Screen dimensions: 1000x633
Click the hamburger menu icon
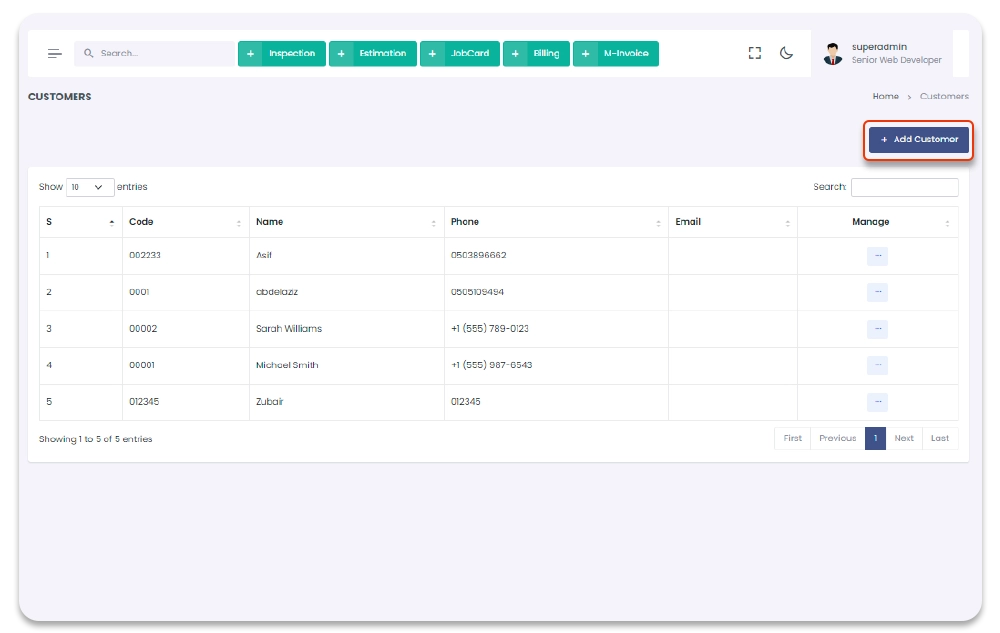pos(55,54)
